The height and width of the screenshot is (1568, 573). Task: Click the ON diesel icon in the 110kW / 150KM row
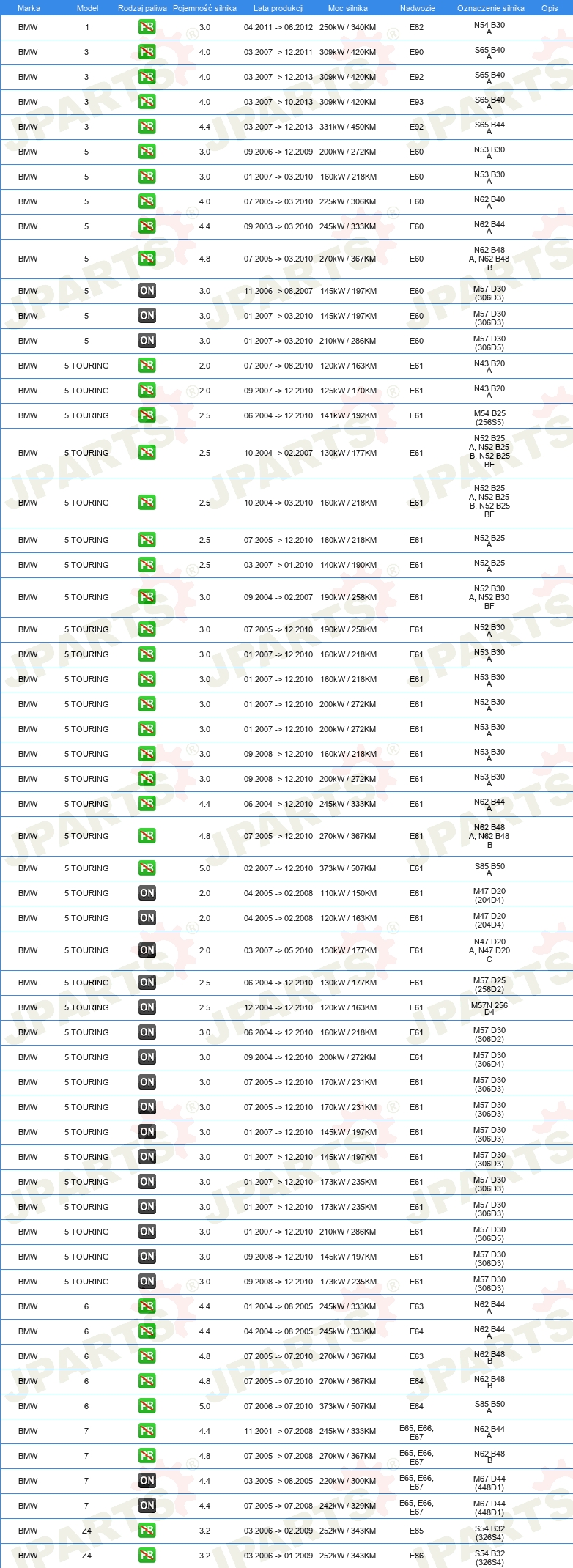(147, 893)
